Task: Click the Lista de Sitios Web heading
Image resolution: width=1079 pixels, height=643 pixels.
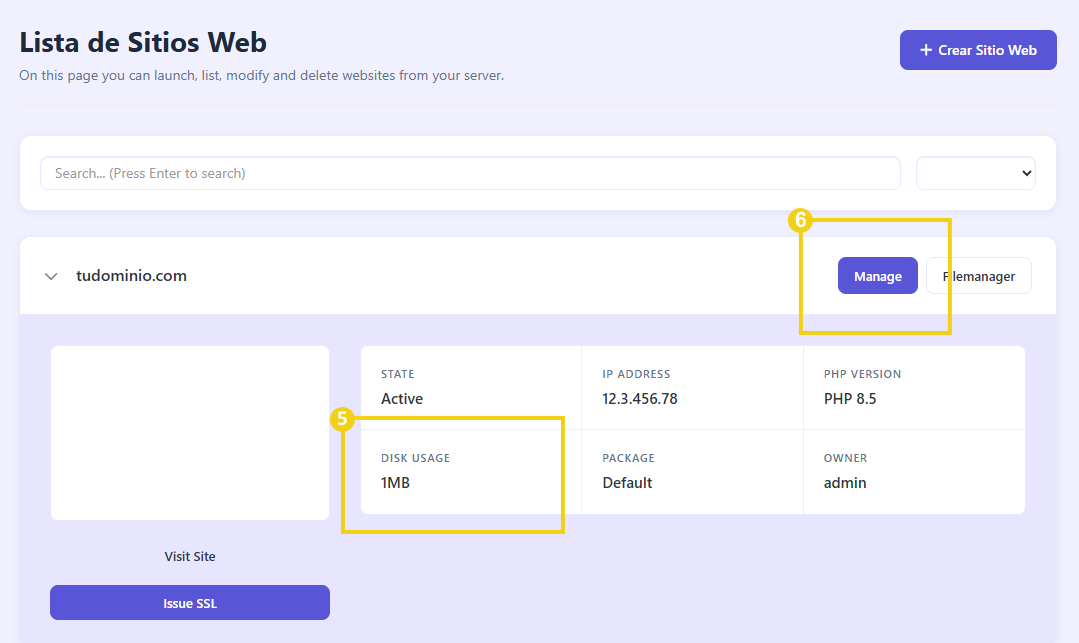Action: tap(143, 43)
